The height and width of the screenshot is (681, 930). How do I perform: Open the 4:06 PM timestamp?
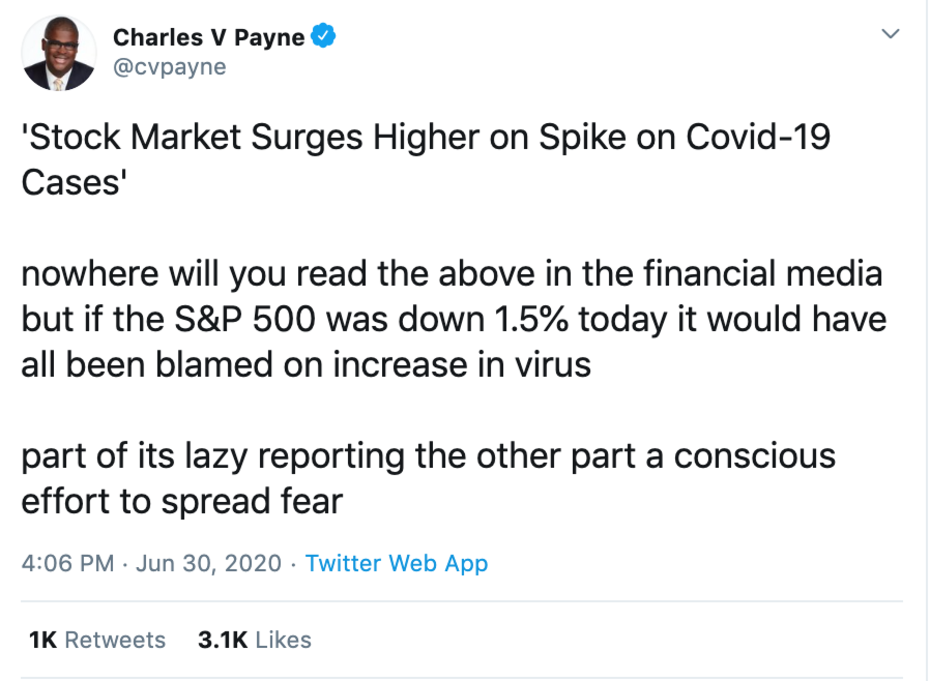pyautogui.click(x=68, y=564)
